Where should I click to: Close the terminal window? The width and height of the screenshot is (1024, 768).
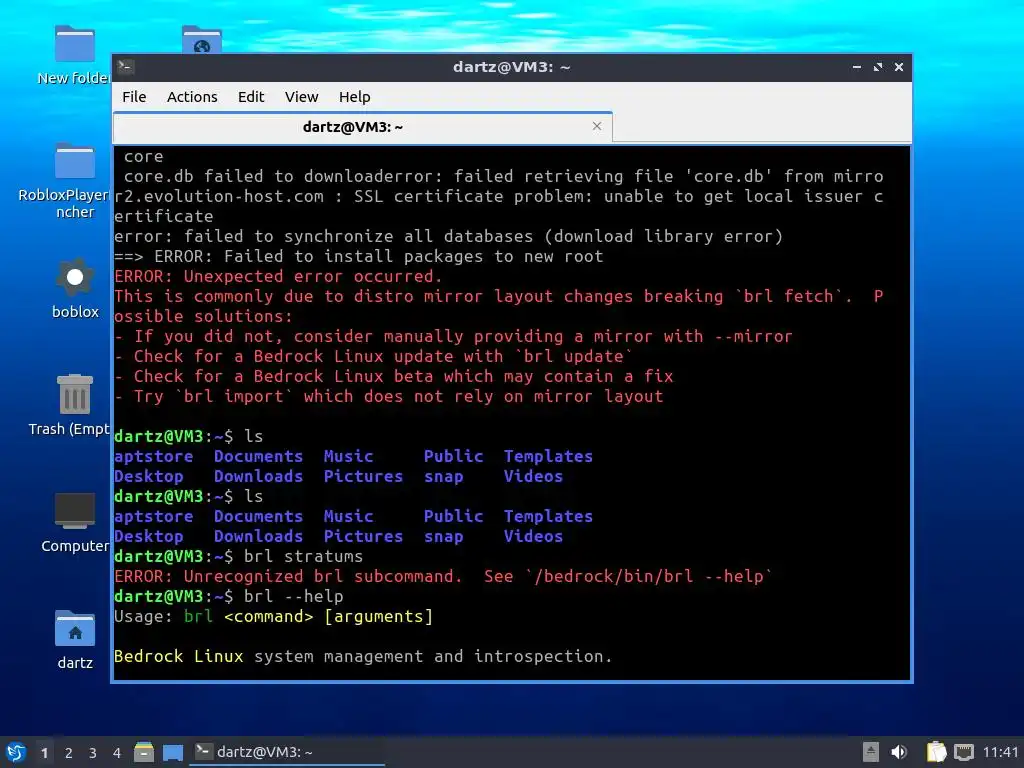click(x=899, y=67)
